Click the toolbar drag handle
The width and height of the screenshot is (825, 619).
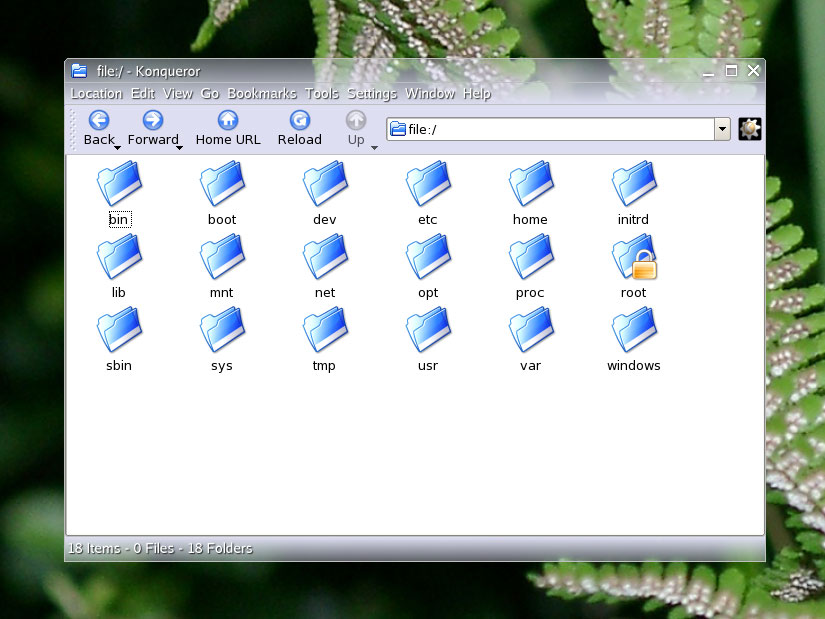[73, 129]
